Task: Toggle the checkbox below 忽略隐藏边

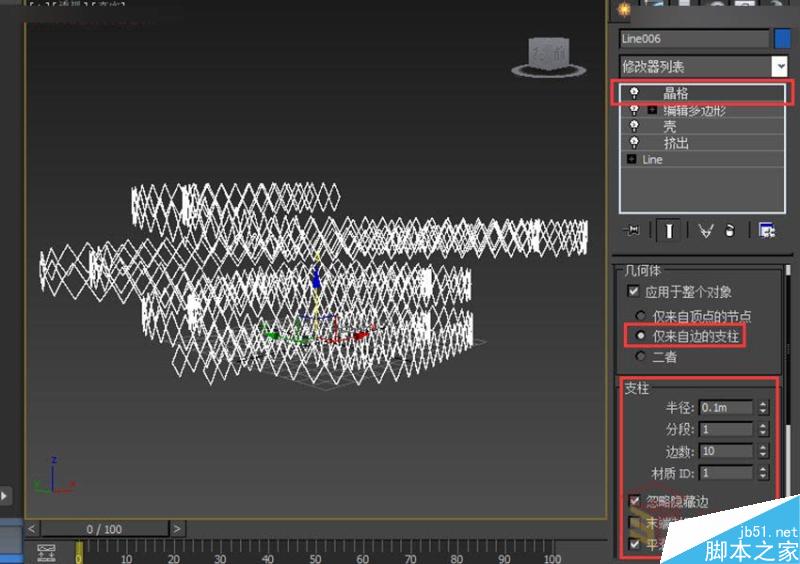Action: (634, 522)
